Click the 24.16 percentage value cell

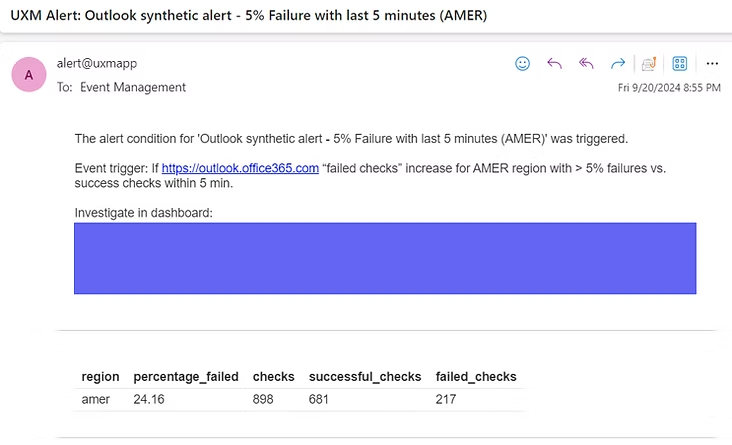coord(149,399)
